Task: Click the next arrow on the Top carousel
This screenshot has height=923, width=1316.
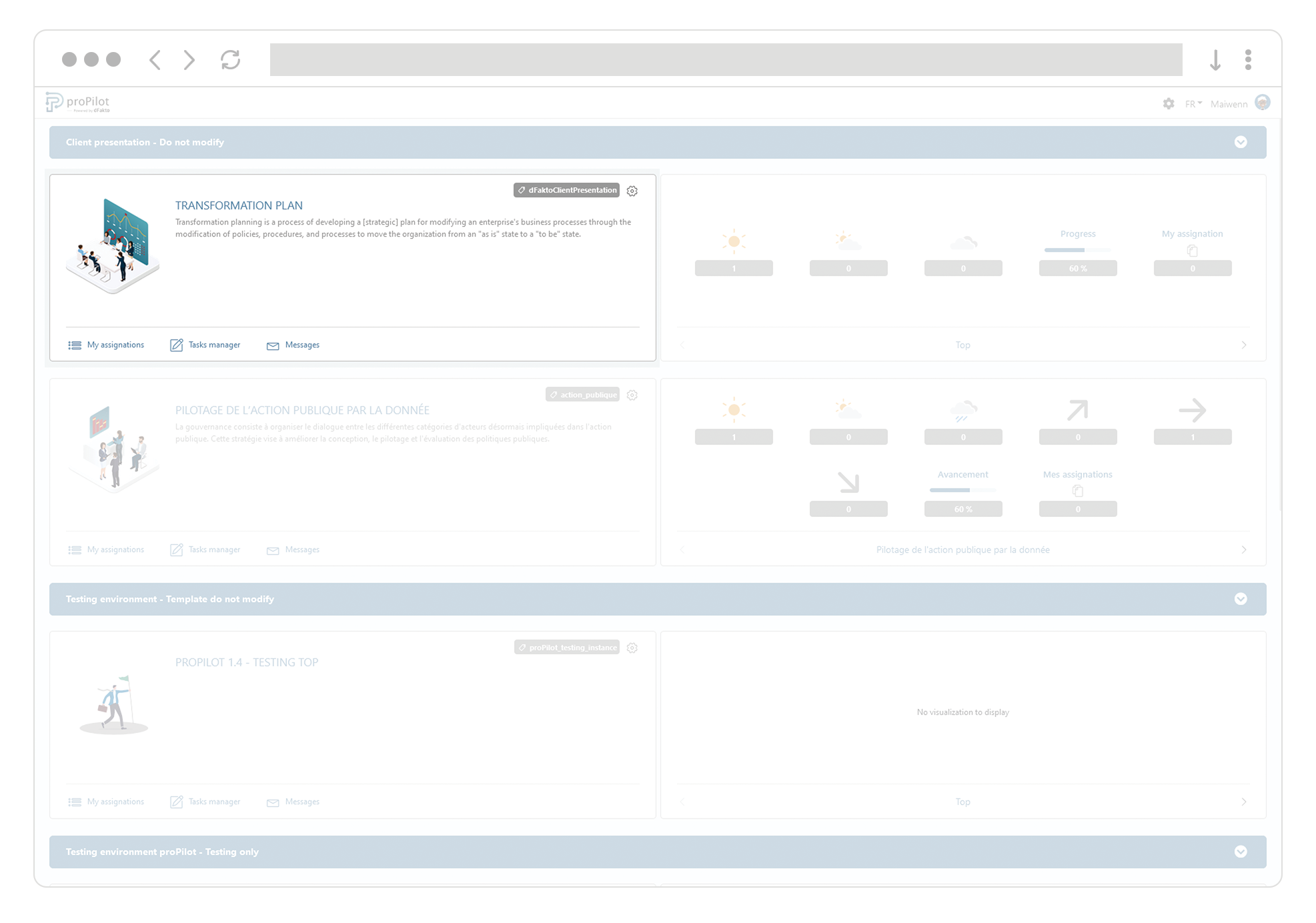Action: click(1243, 345)
